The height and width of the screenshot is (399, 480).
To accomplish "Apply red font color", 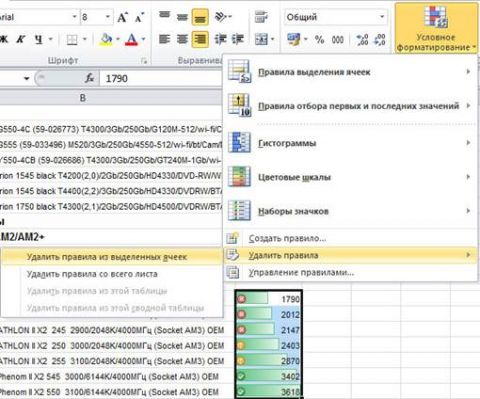I will point(131,40).
